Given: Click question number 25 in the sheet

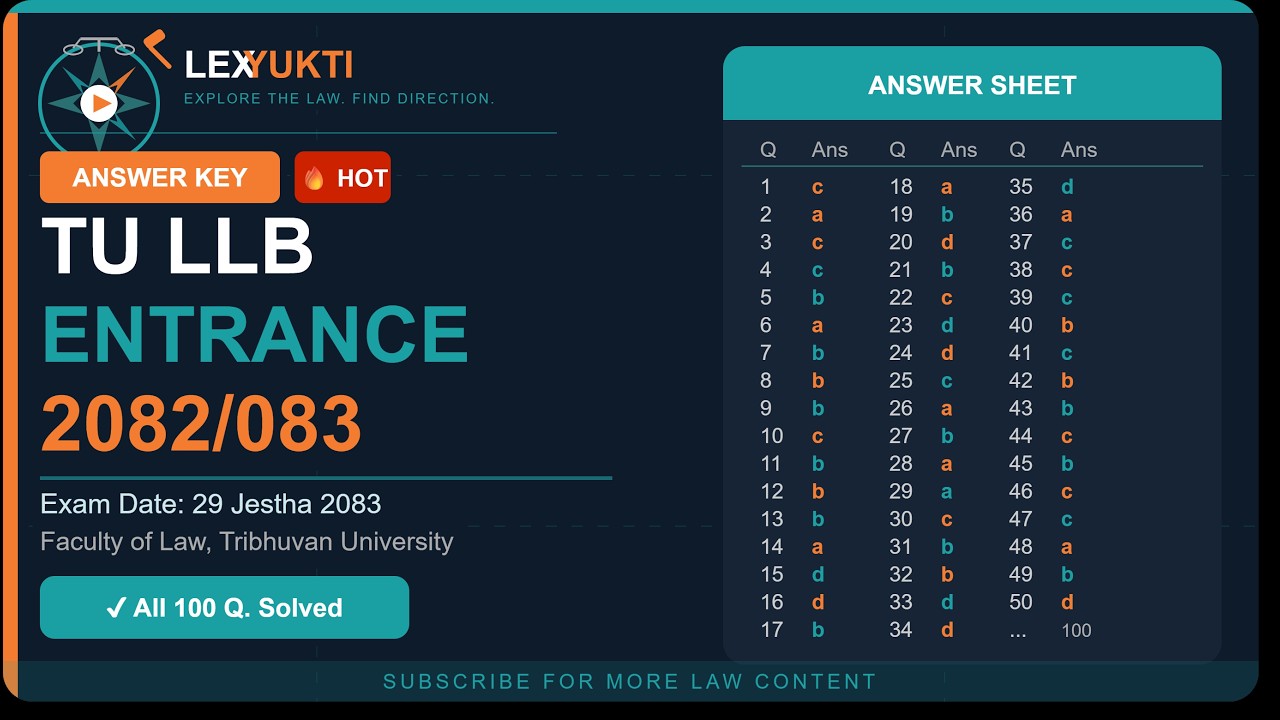Looking at the screenshot, I should [900, 381].
